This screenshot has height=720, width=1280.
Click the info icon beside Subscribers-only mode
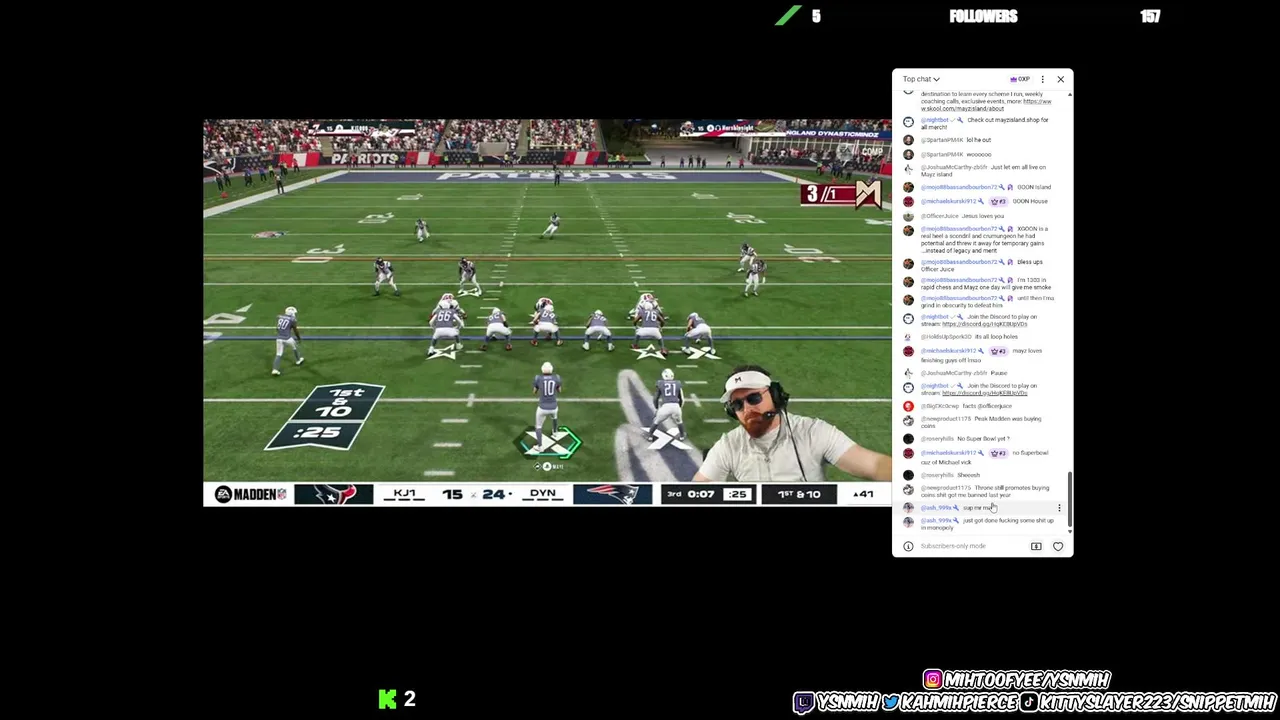(x=908, y=546)
